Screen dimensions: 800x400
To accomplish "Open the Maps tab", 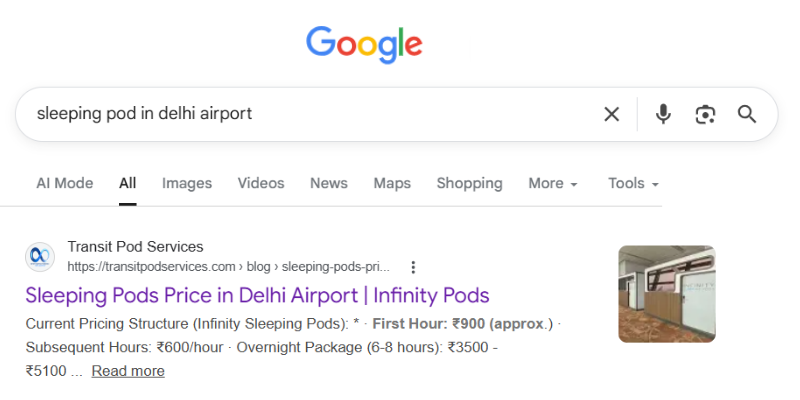I will point(392,184).
